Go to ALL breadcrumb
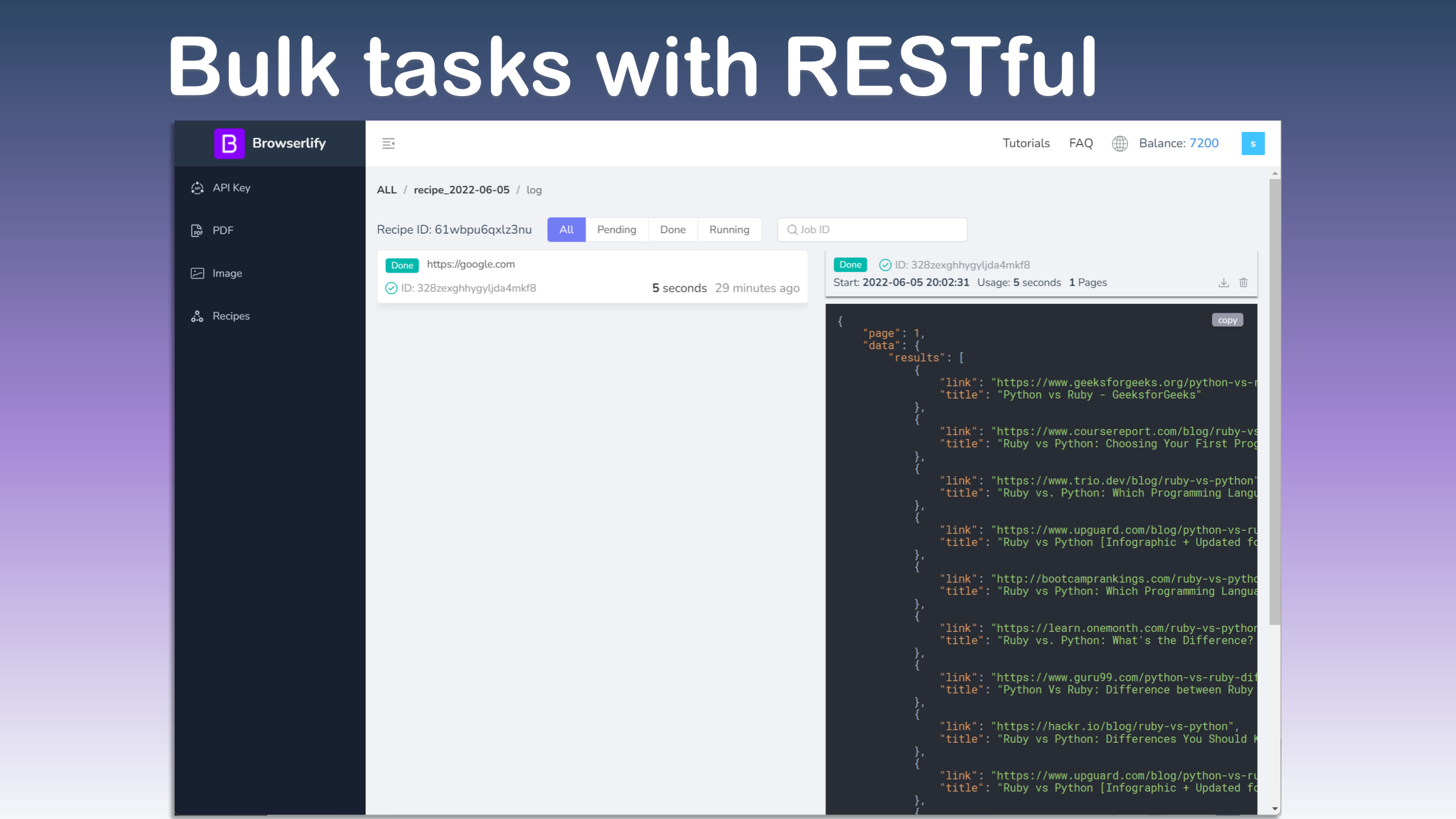The height and width of the screenshot is (819, 1456). tap(387, 190)
